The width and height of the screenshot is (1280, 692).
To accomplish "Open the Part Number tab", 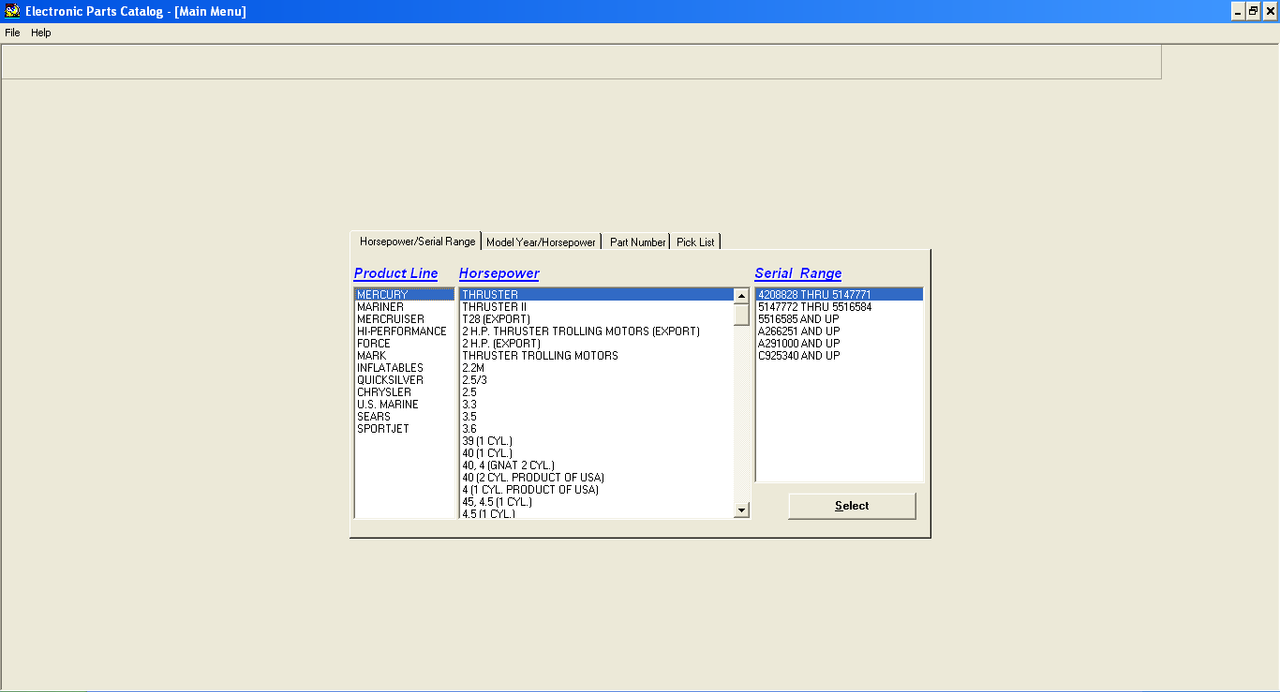I will [637, 242].
